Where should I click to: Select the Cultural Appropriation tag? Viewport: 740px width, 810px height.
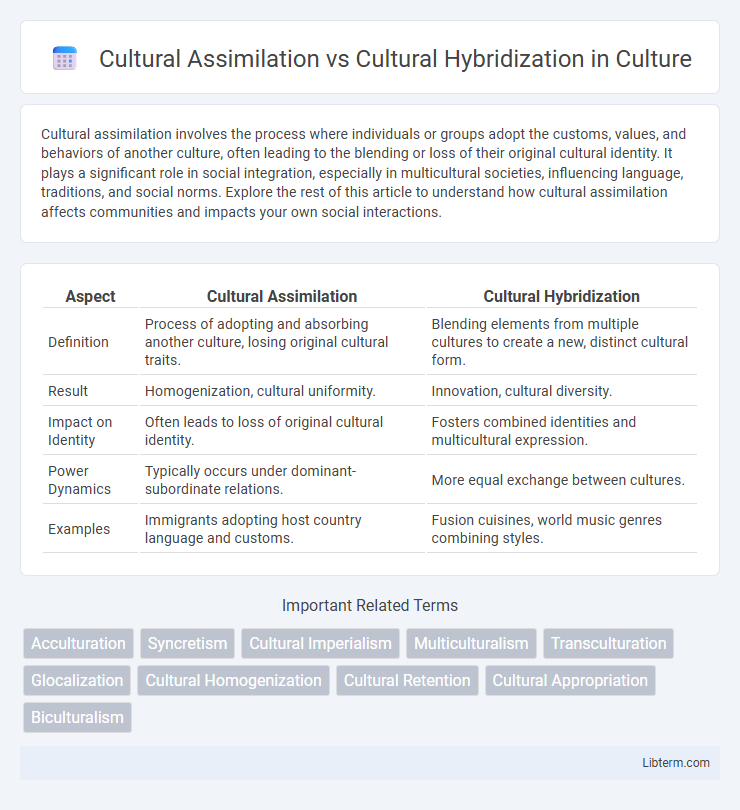tap(570, 680)
